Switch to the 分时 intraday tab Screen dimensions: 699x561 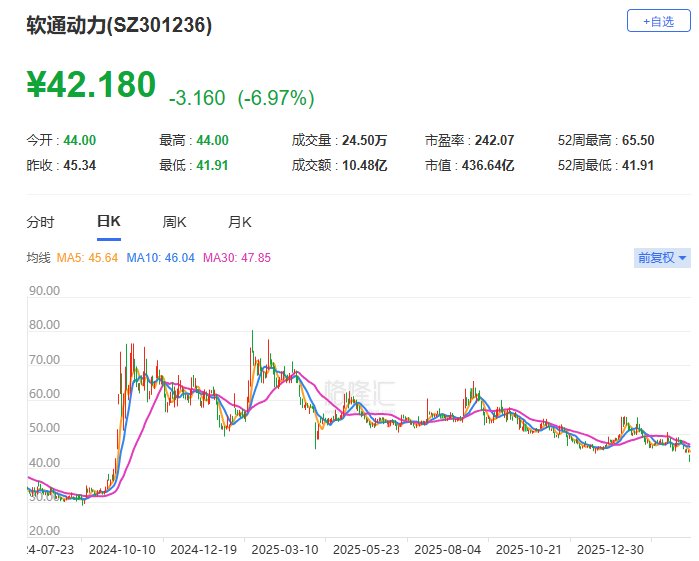pyautogui.click(x=41, y=222)
